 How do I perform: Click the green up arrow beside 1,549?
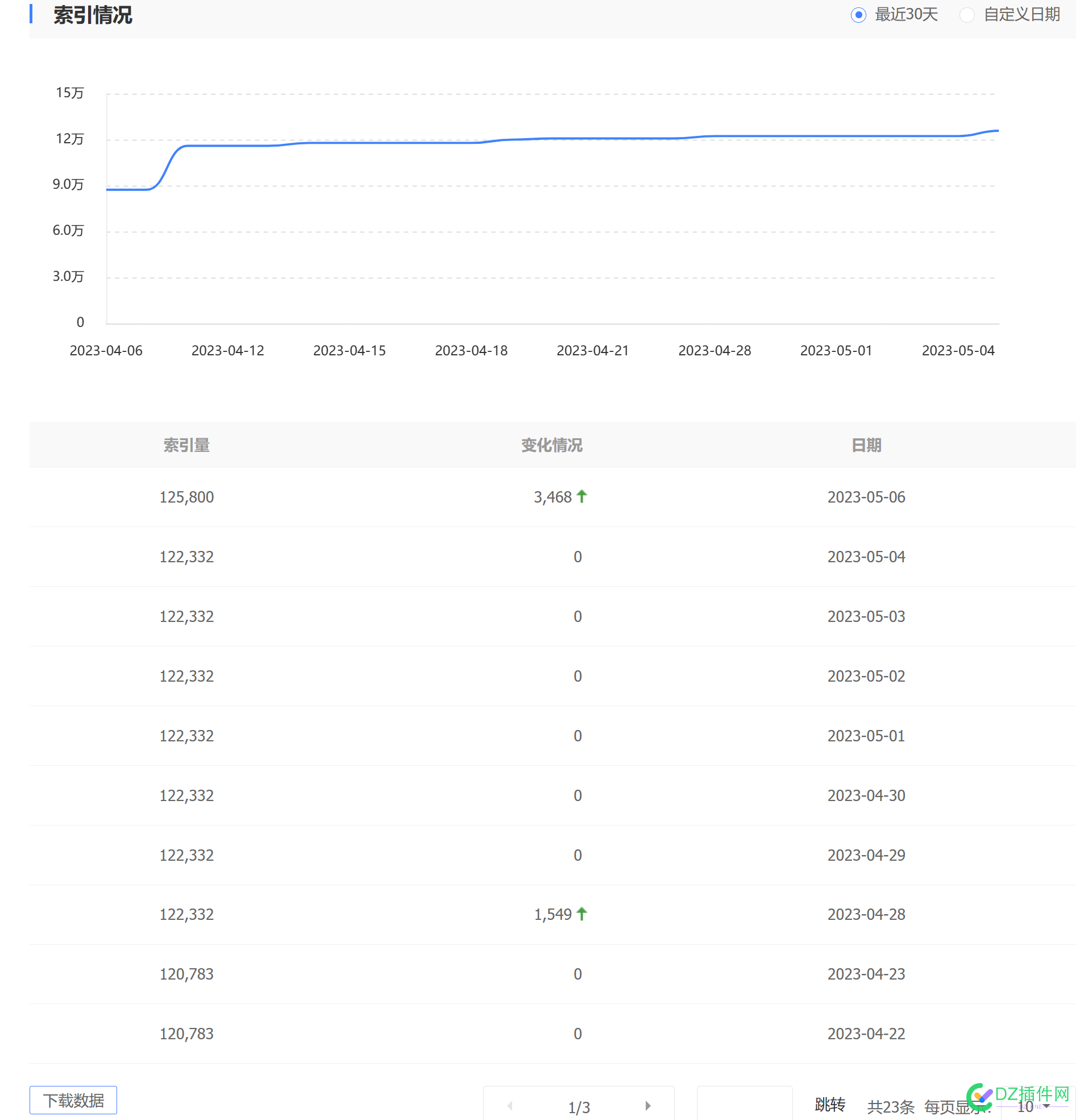pyautogui.click(x=581, y=914)
